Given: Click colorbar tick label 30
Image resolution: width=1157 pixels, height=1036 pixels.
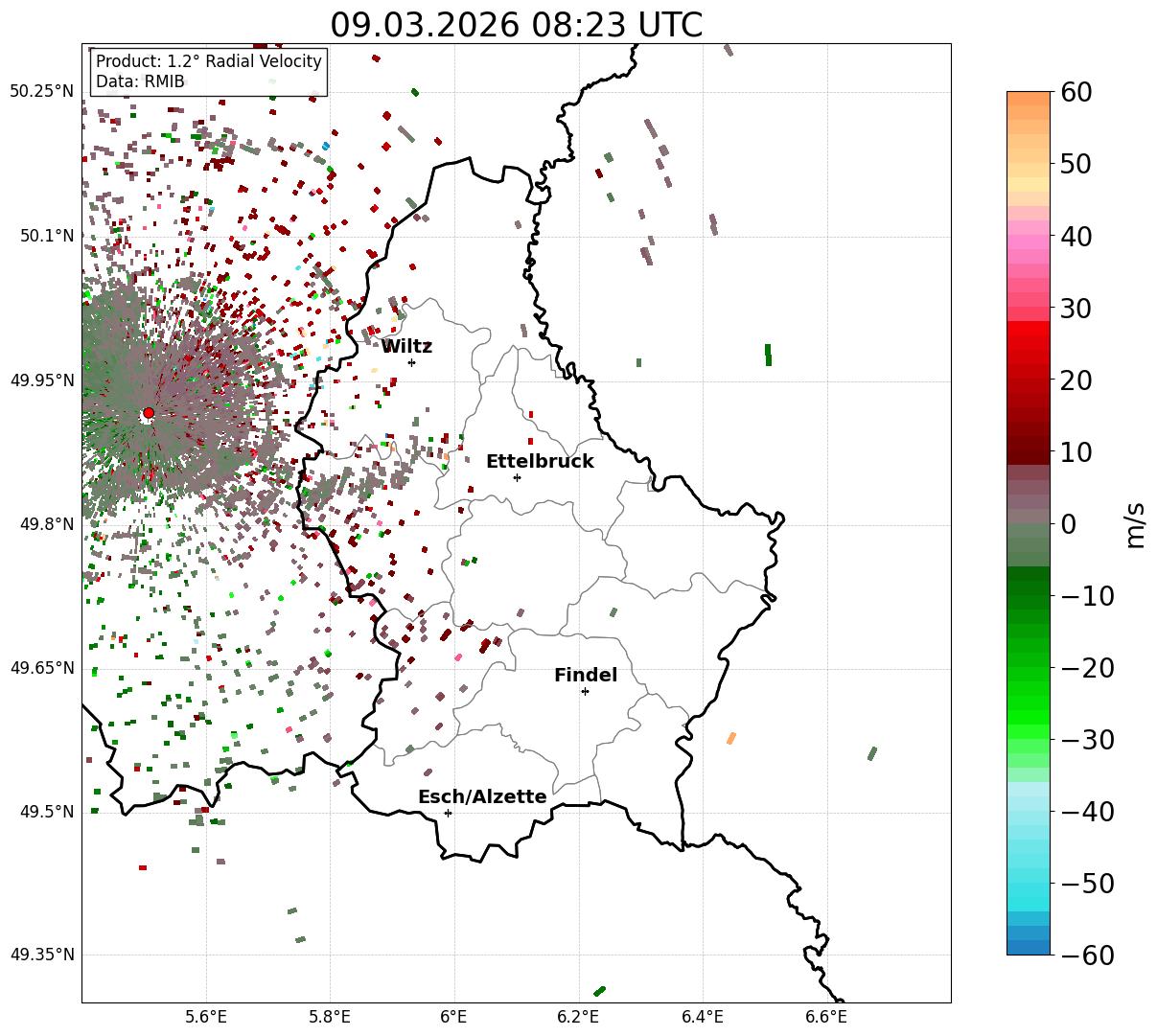Looking at the screenshot, I should pyautogui.click(x=1076, y=309).
